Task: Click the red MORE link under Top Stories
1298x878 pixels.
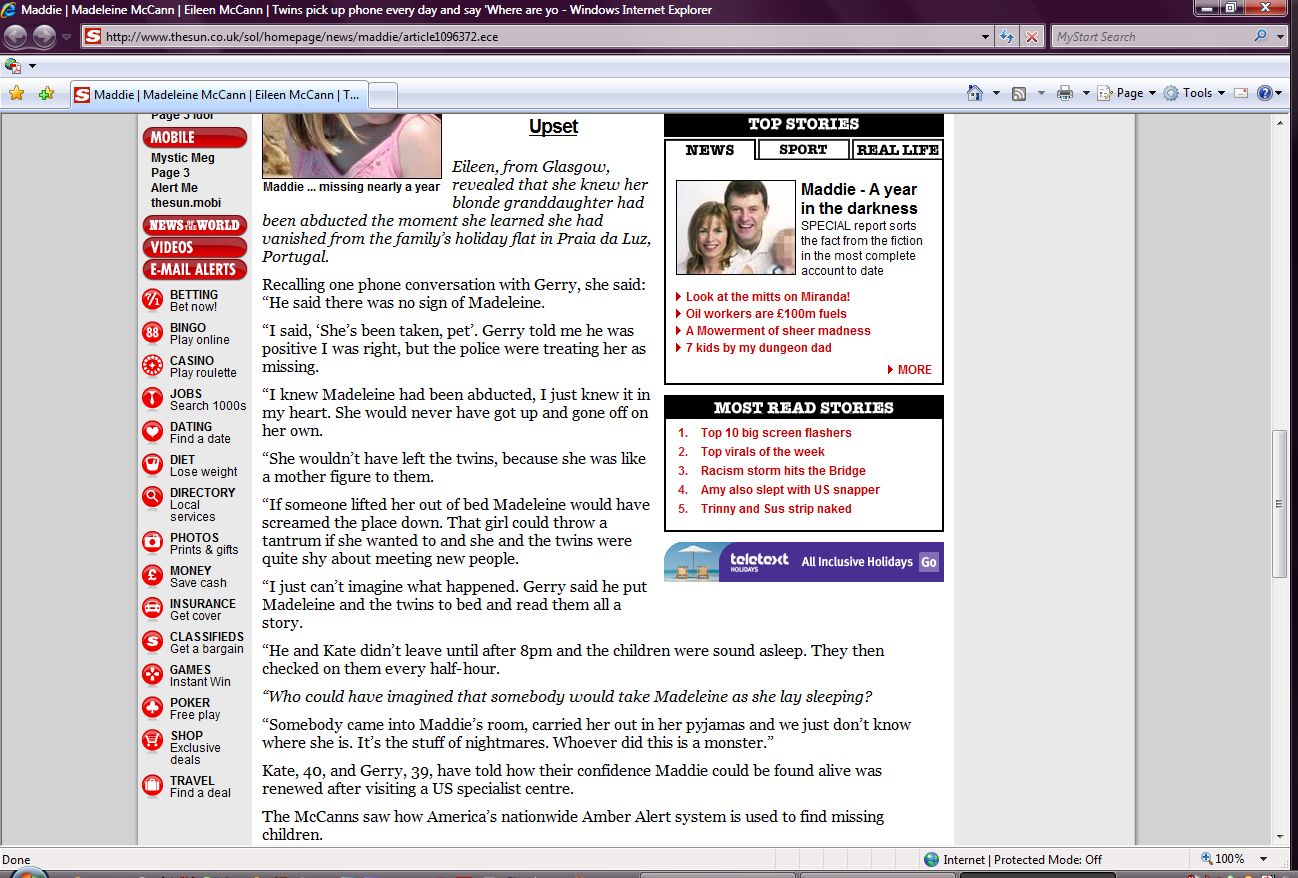Action: tap(912, 370)
